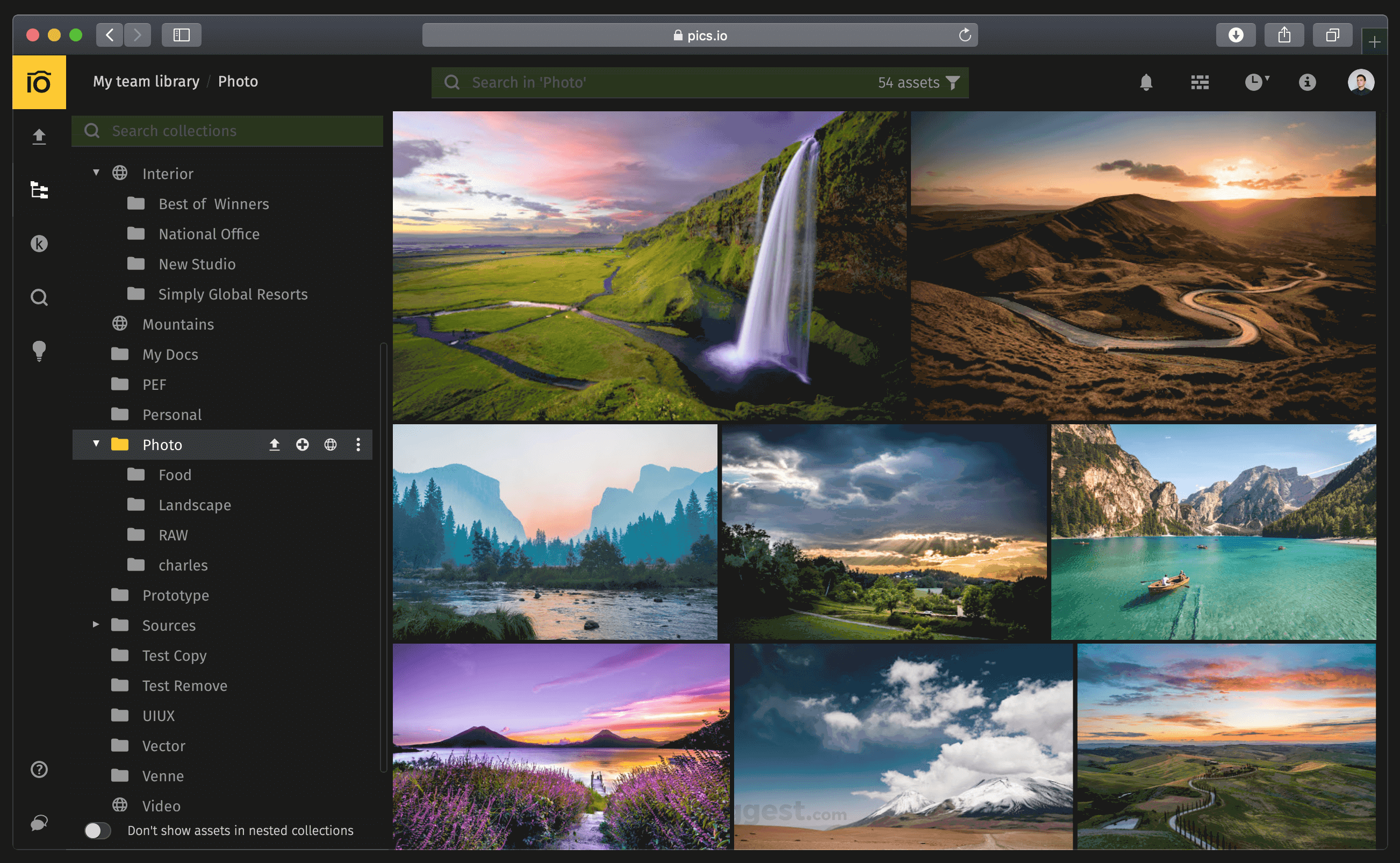This screenshot has width=1400, height=863.
Task: Open the keywords panel via the 'k' icon
Action: [x=39, y=244]
